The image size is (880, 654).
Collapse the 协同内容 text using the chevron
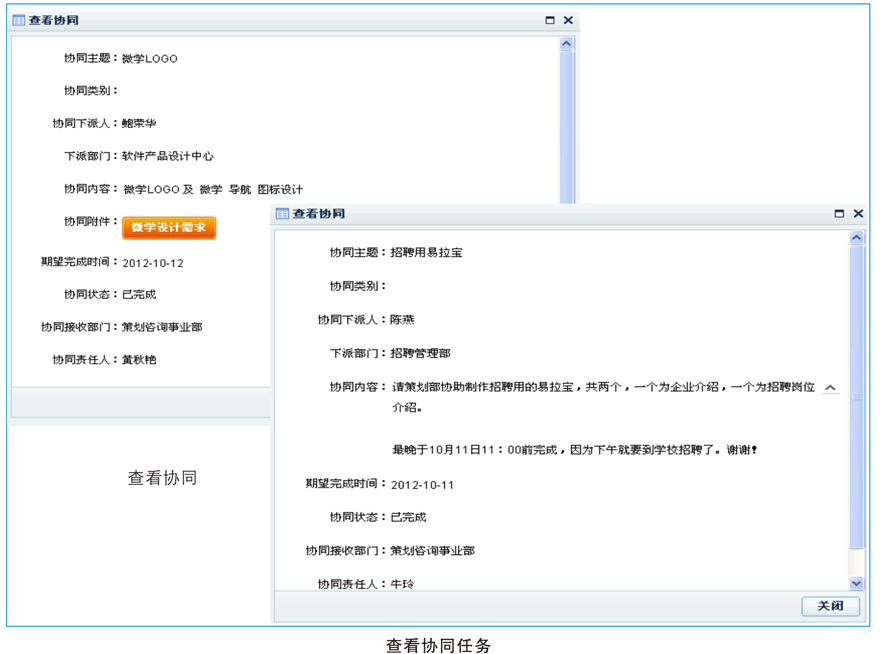pyautogui.click(x=830, y=388)
